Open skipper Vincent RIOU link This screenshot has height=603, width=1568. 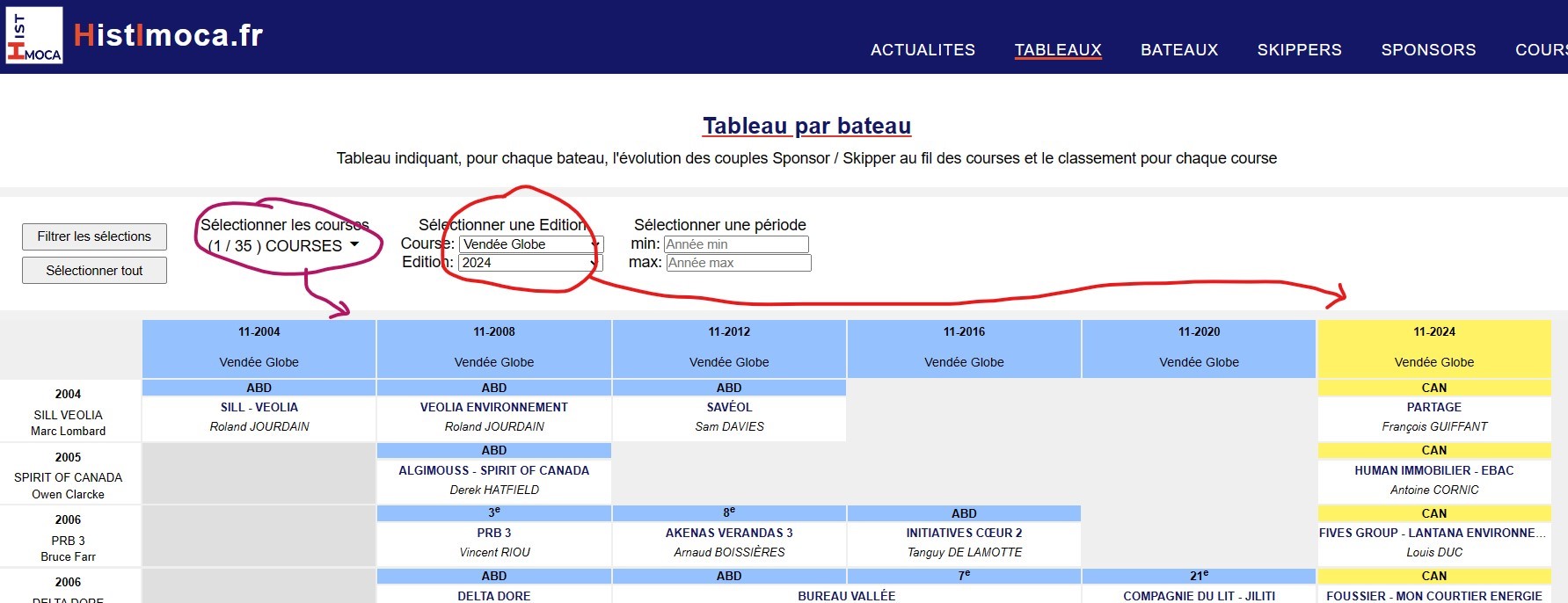(494, 552)
